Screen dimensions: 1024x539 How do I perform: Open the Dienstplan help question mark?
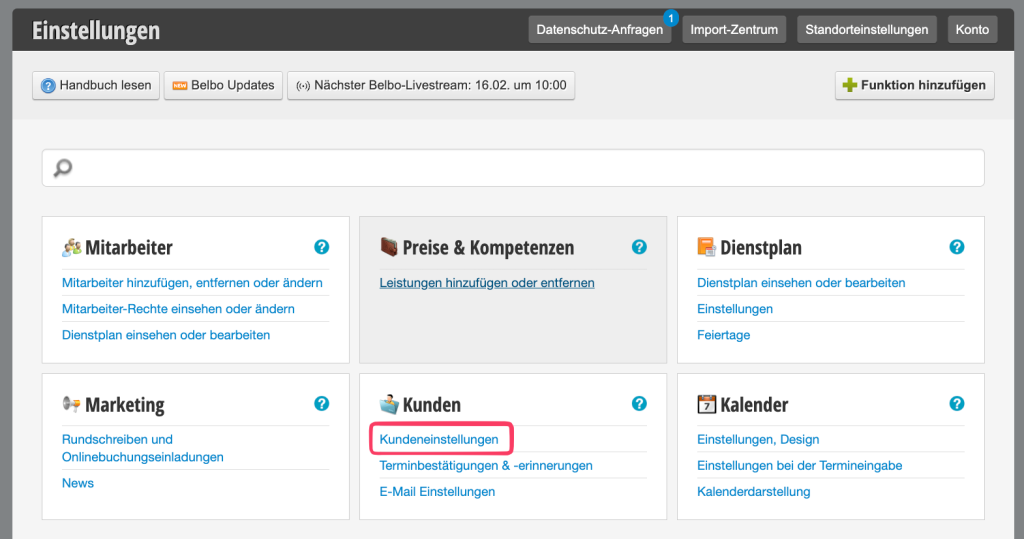[x=957, y=247]
